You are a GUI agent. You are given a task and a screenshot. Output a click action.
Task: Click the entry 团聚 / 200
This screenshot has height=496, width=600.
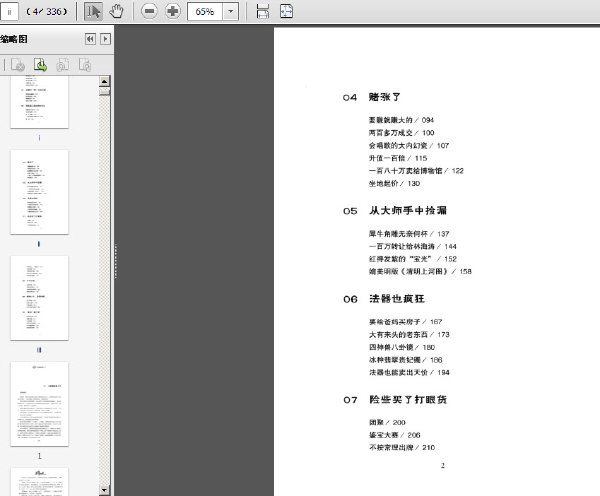point(387,423)
